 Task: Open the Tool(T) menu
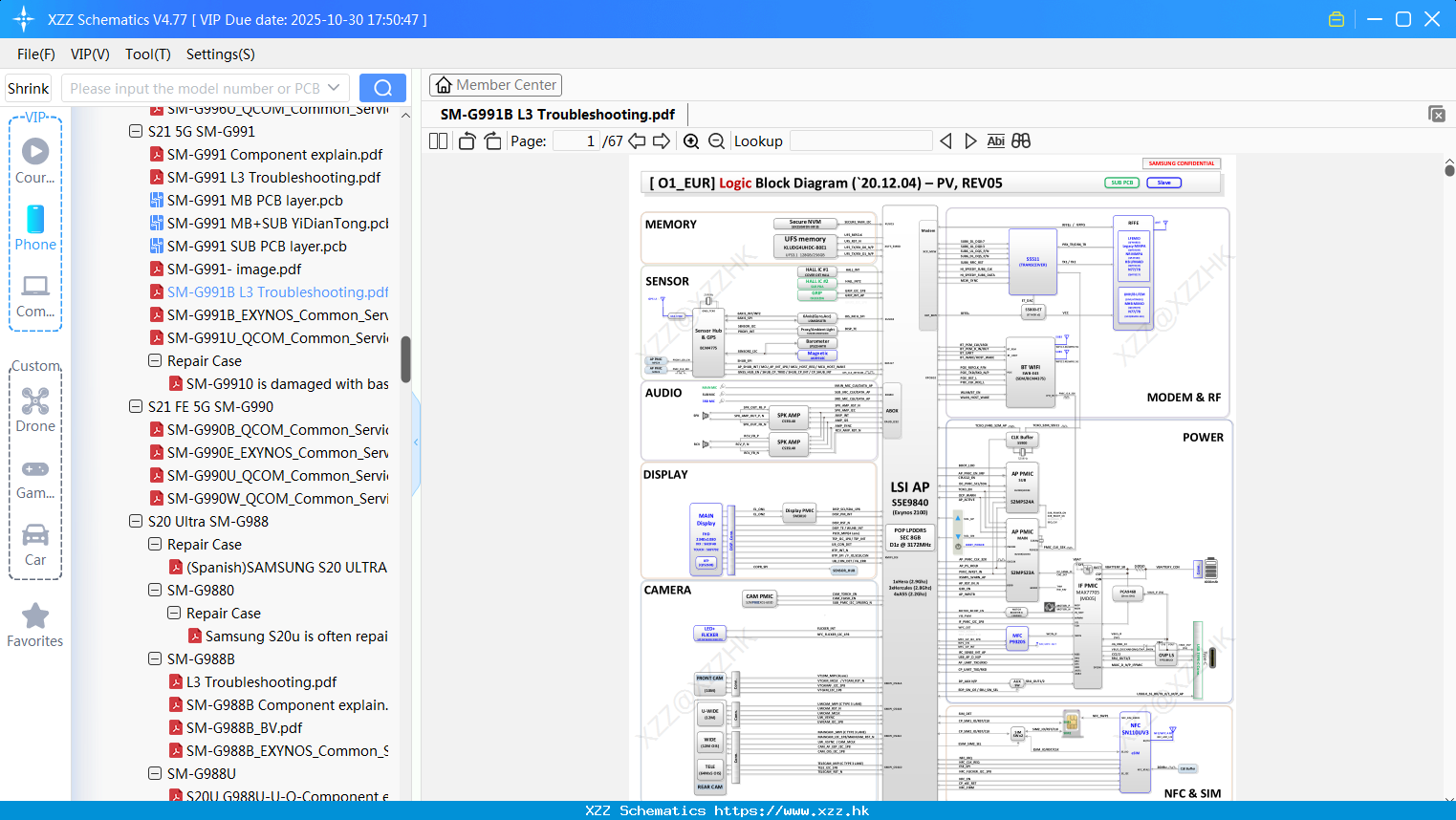pyautogui.click(x=148, y=54)
